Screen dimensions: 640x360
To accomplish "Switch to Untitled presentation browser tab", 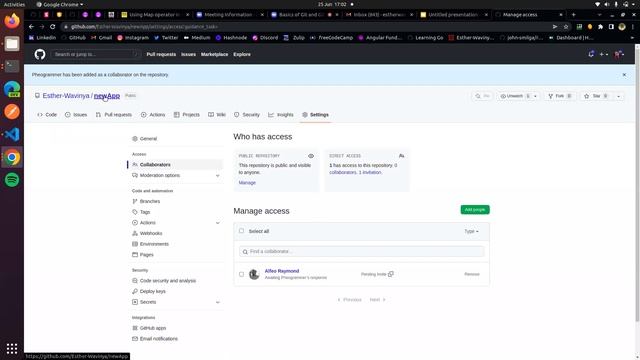I will pyautogui.click(x=453, y=15).
